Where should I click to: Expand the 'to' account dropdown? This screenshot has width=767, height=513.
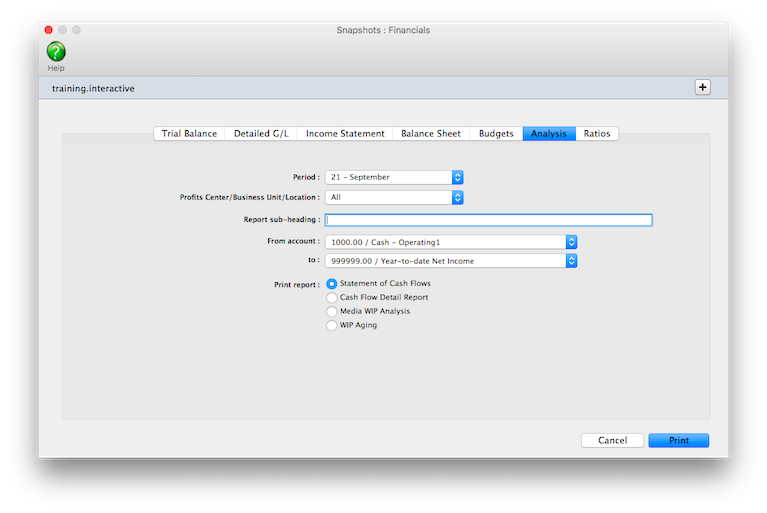pos(451,261)
